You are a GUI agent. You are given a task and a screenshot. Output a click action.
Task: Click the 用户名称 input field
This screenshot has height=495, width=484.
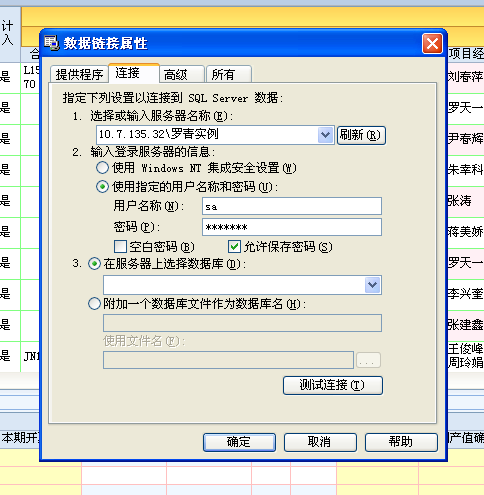tap(292, 206)
